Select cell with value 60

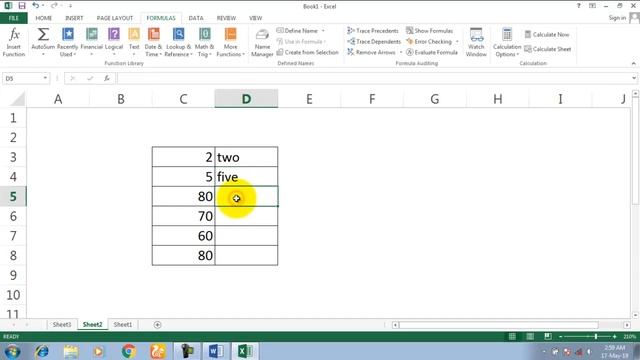[x=184, y=236]
